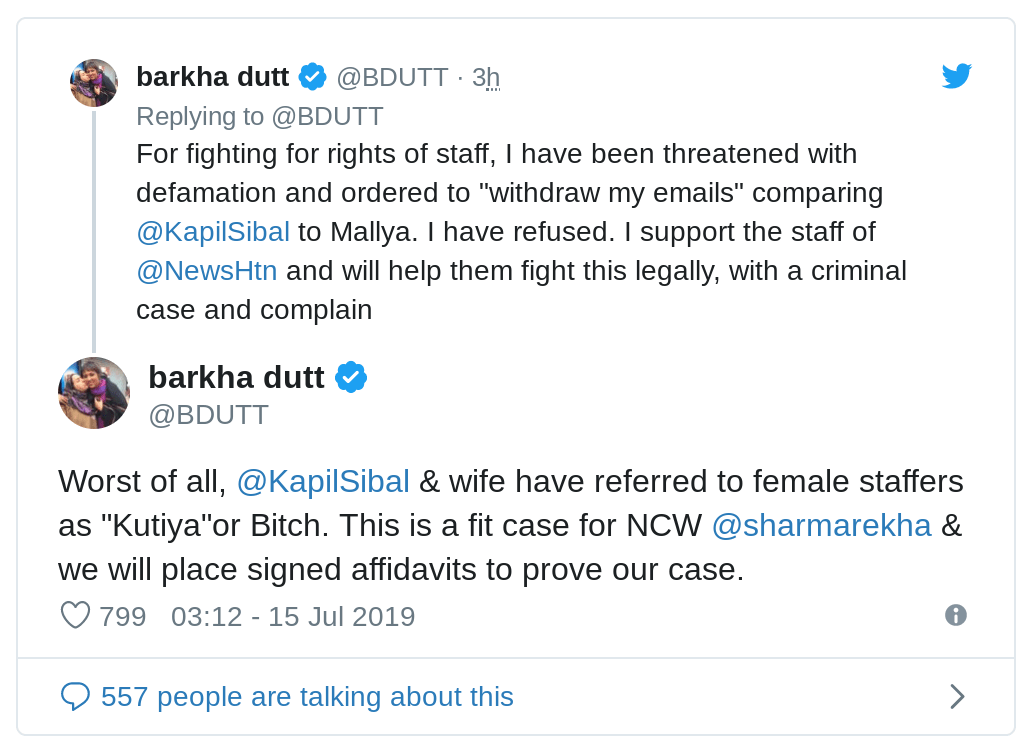This screenshot has height=752, width=1026.
Task: Expand conversation with right chevron arrow
Action: pos(956,696)
